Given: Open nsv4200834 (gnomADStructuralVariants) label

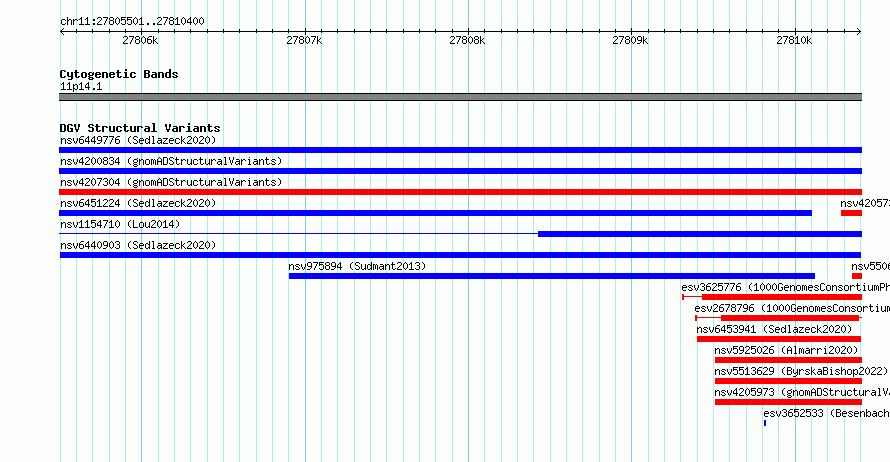Looking at the screenshot, I should pyautogui.click(x=171, y=161).
